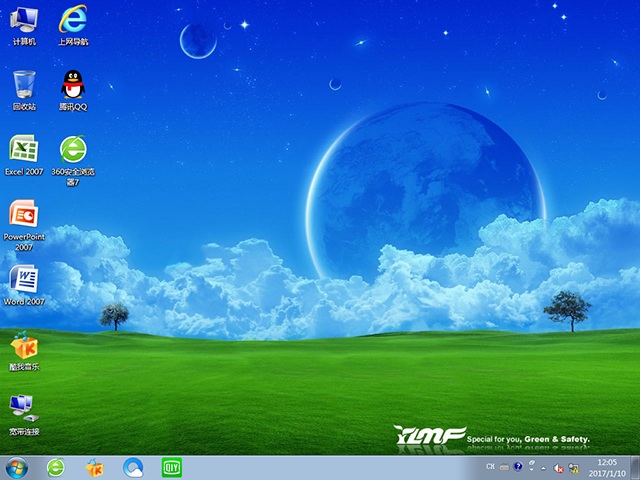Click the Windows Start button

tap(17, 467)
